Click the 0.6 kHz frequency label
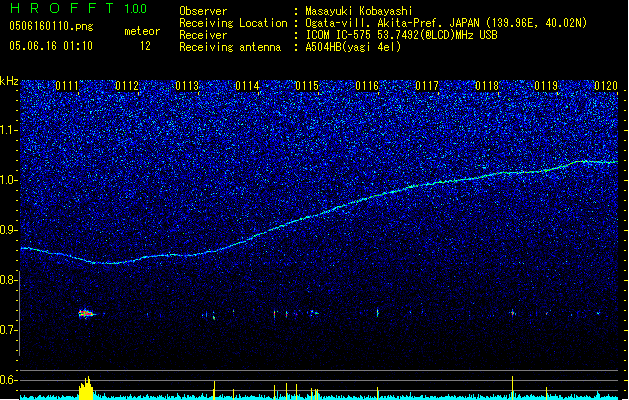629x400 pixels. click(9, 380)
